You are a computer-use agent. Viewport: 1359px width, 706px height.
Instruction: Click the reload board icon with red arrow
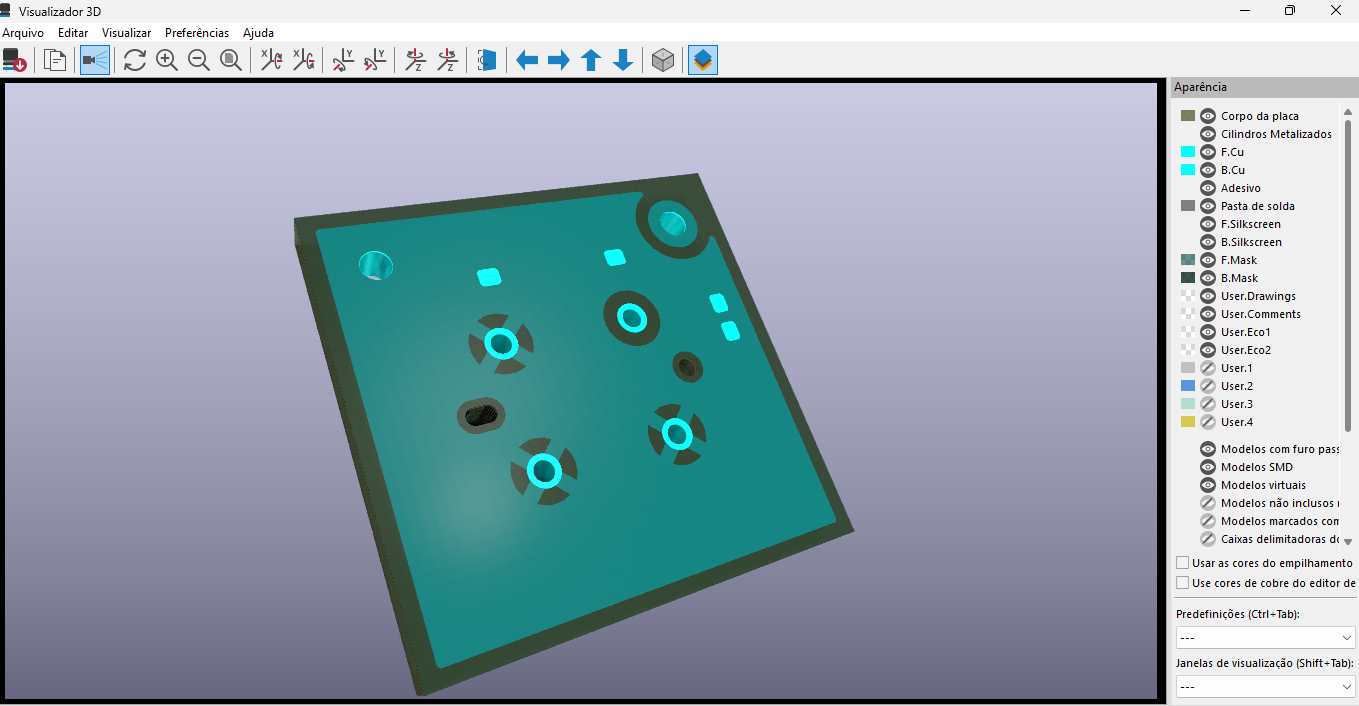(x=14, y=61)
